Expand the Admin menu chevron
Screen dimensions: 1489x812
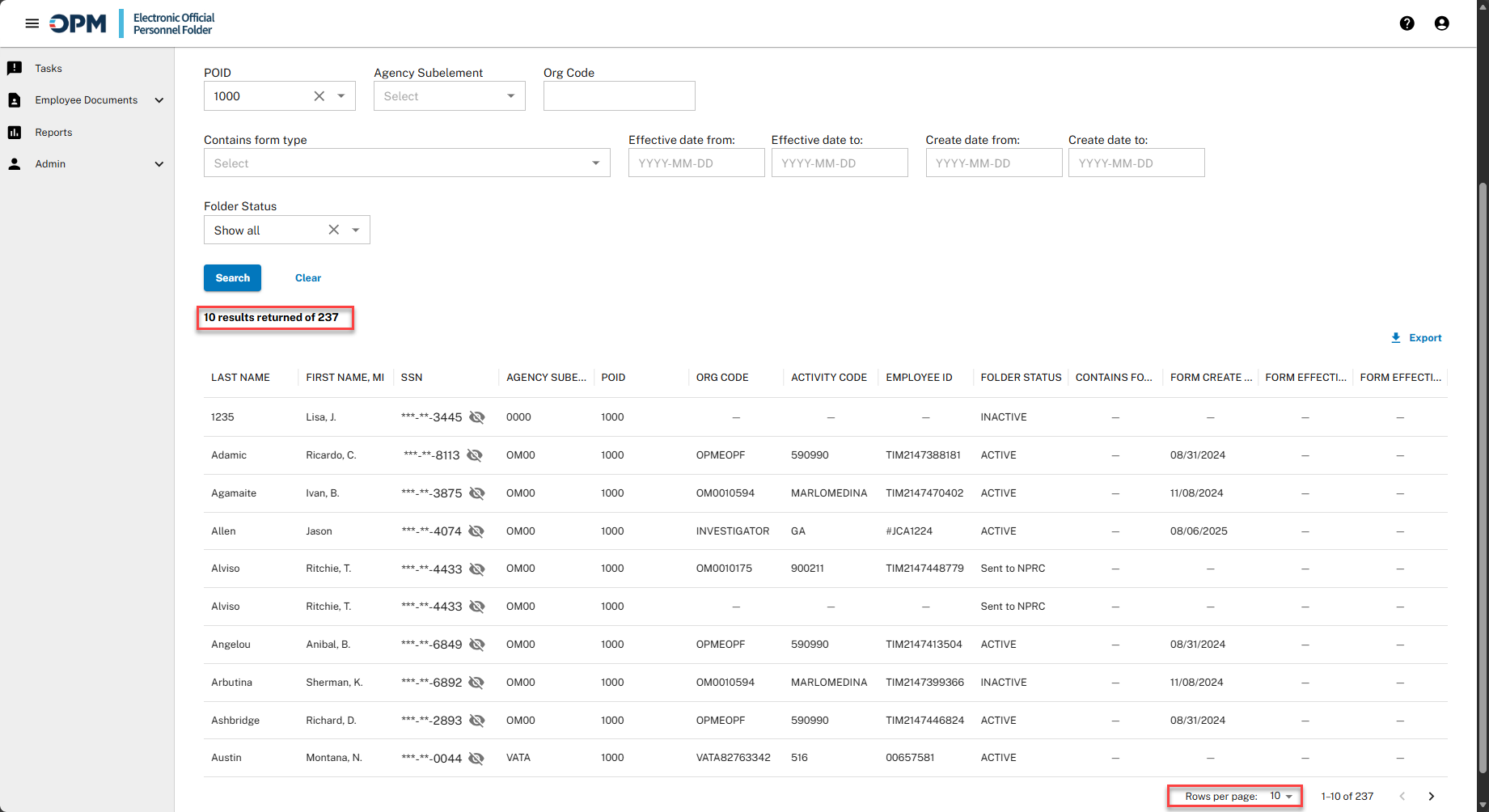[x=159, y=164]
